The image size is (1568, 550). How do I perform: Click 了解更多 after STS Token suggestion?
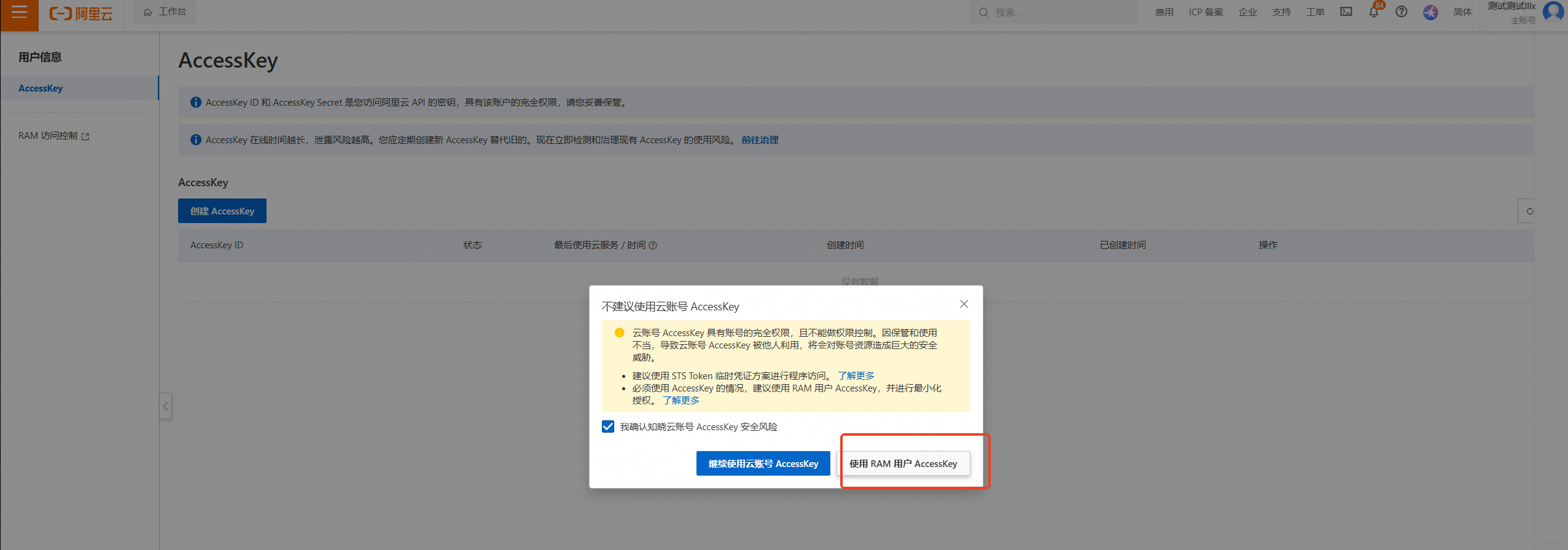[856, 375]
